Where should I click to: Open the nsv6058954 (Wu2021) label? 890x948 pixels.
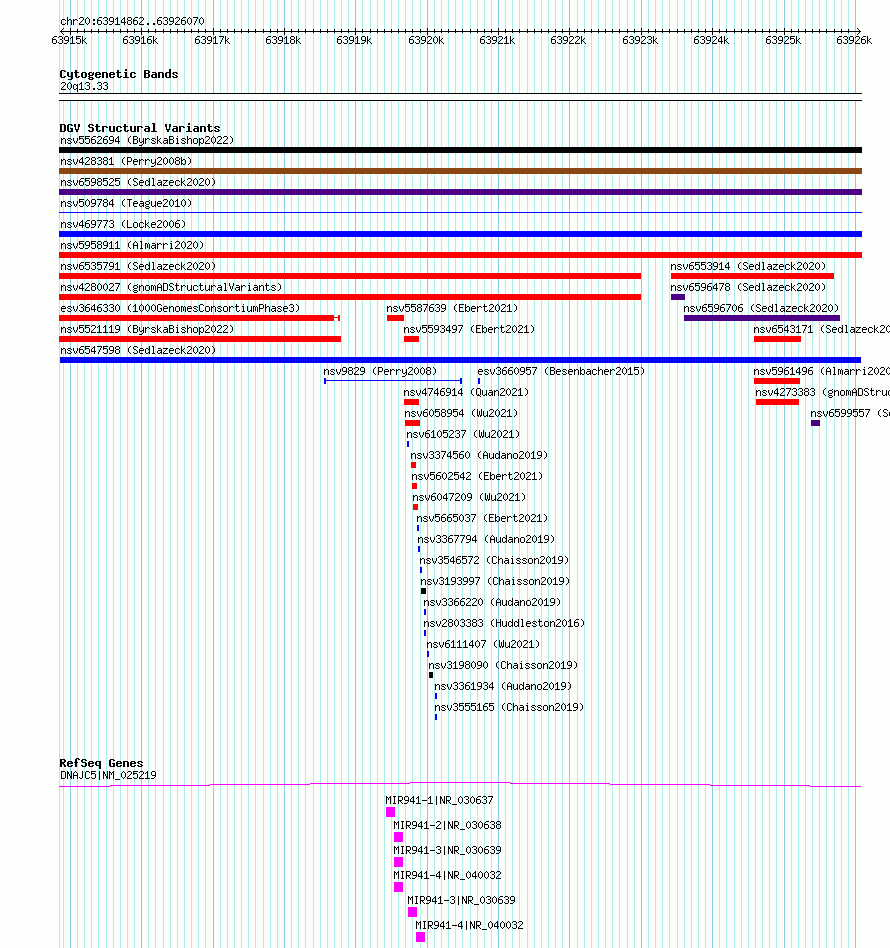461,413
